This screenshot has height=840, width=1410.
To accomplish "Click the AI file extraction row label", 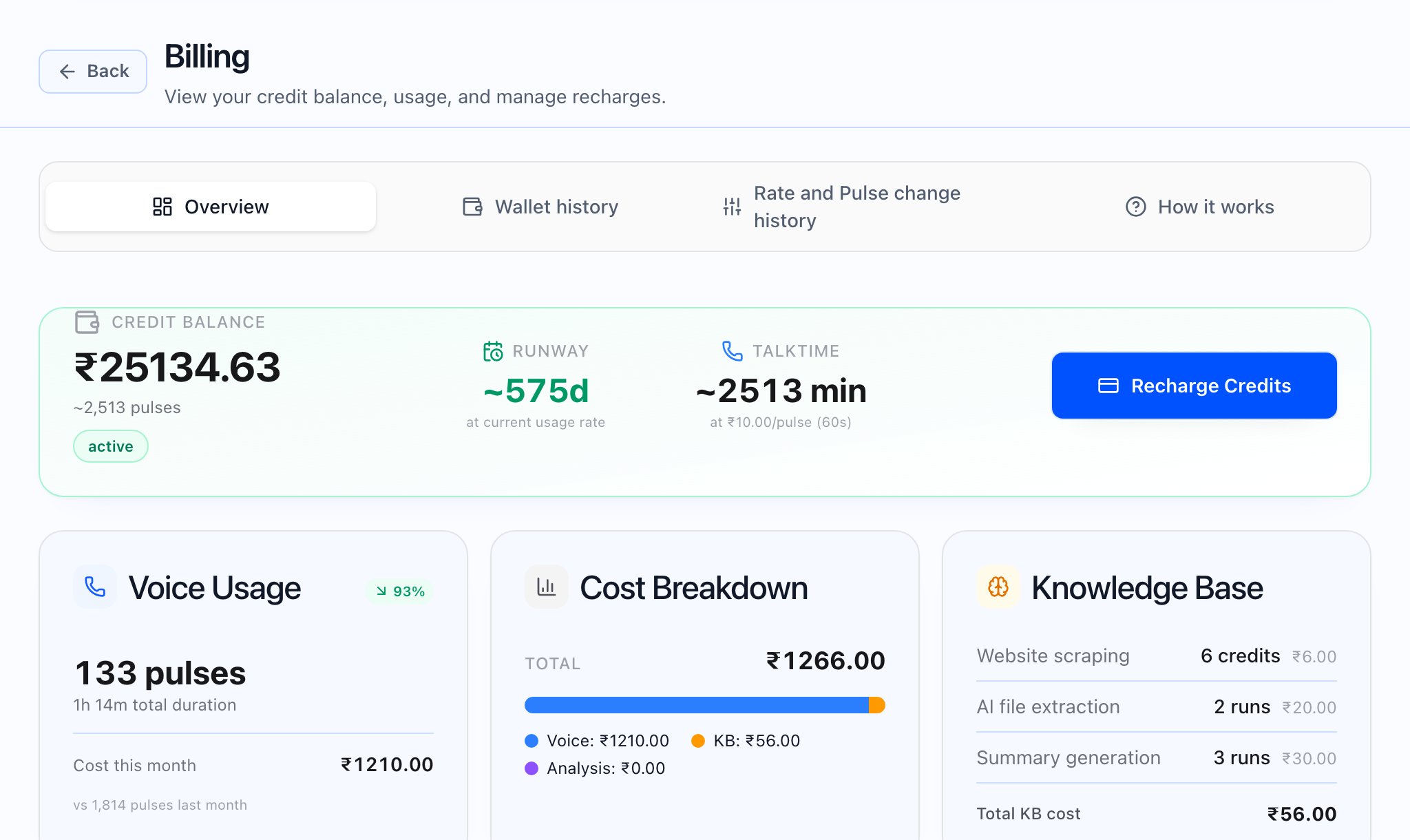I will pos(1048,706).
